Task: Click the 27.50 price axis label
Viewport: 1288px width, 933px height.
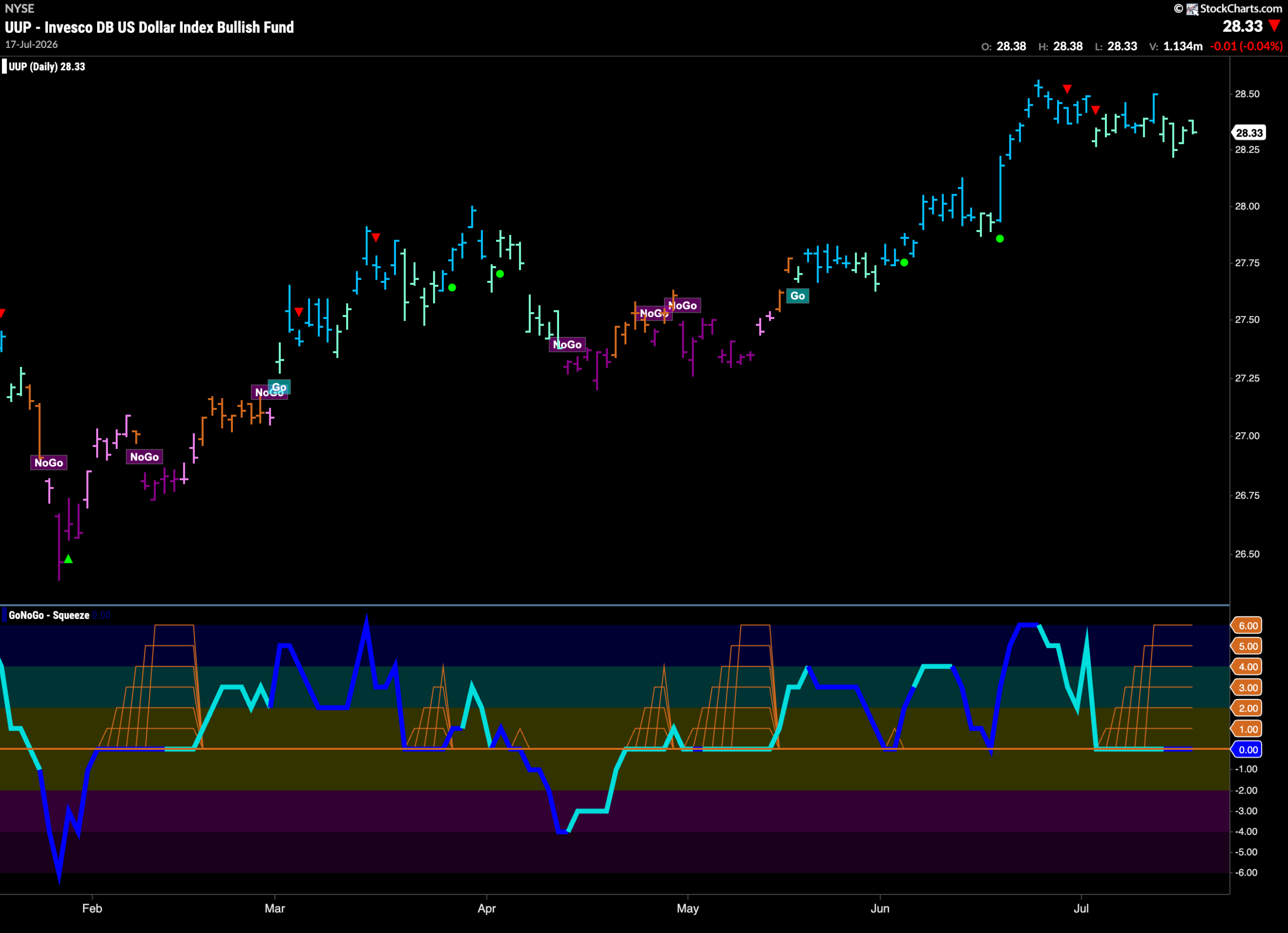Action: [x=1247, y=320]
